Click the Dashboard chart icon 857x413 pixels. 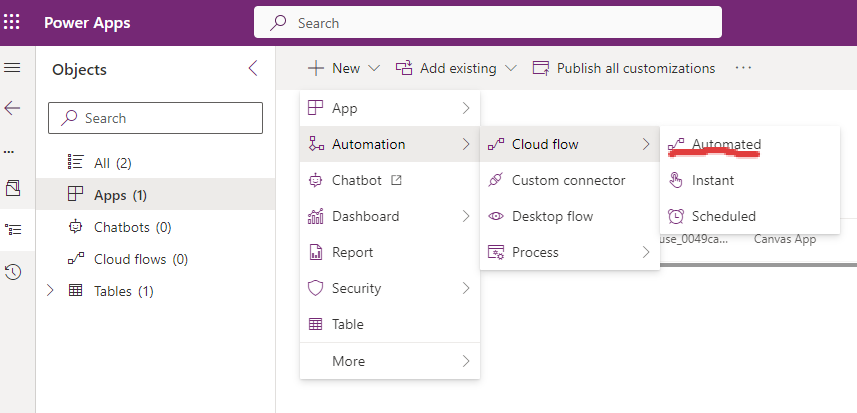click(316, 216)
